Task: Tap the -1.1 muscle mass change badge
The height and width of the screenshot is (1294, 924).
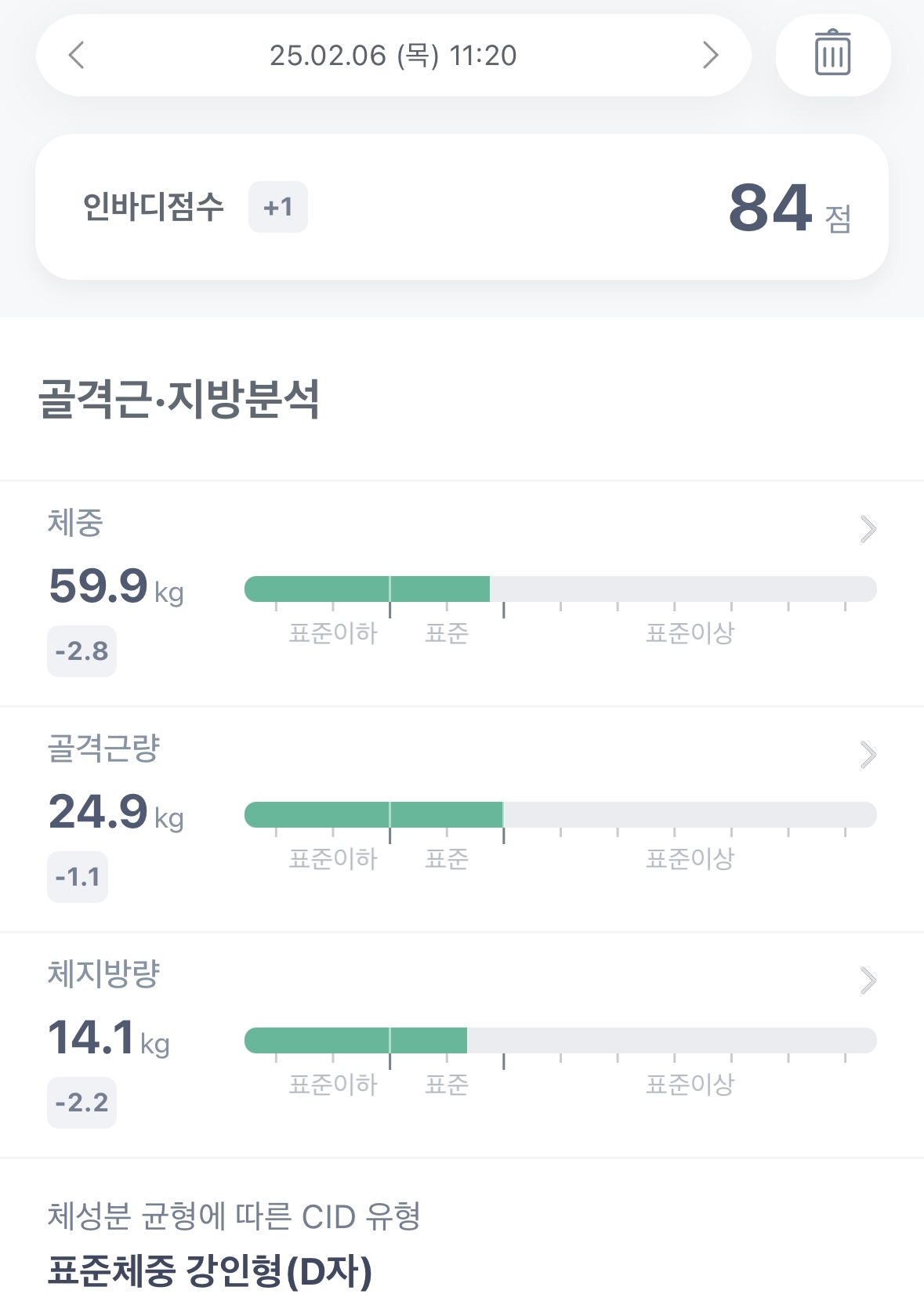Action: (78, 877)
